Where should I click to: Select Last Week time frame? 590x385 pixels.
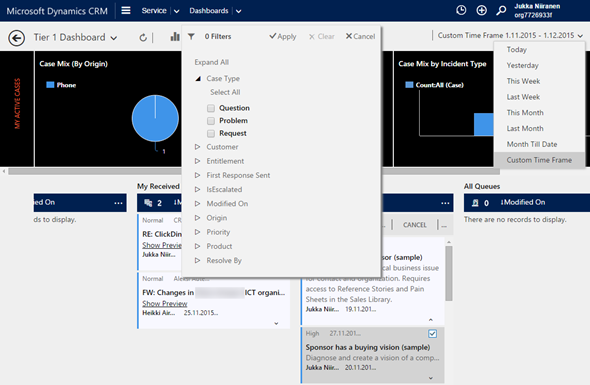523,97
